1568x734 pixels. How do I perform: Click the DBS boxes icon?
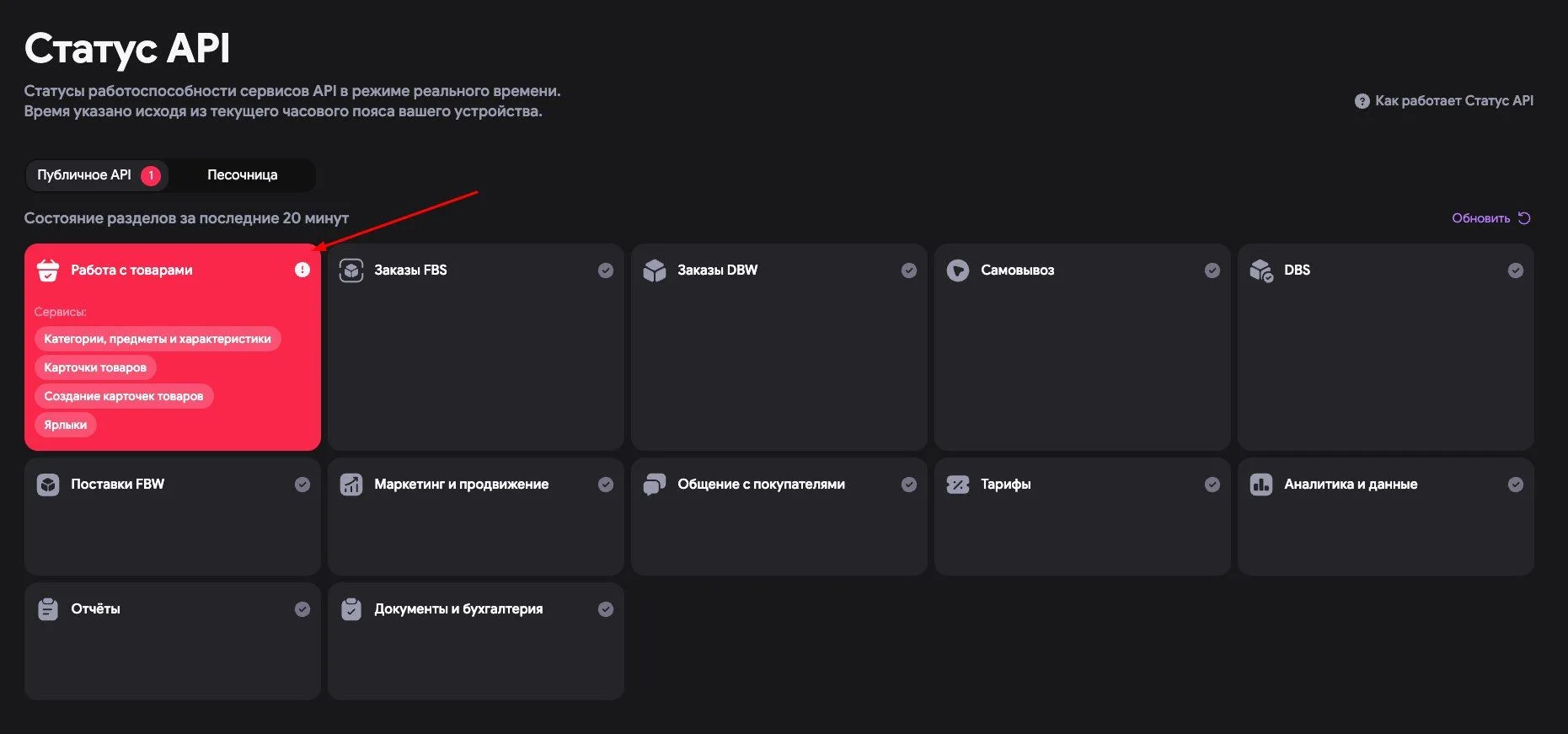coord(1261,271)
